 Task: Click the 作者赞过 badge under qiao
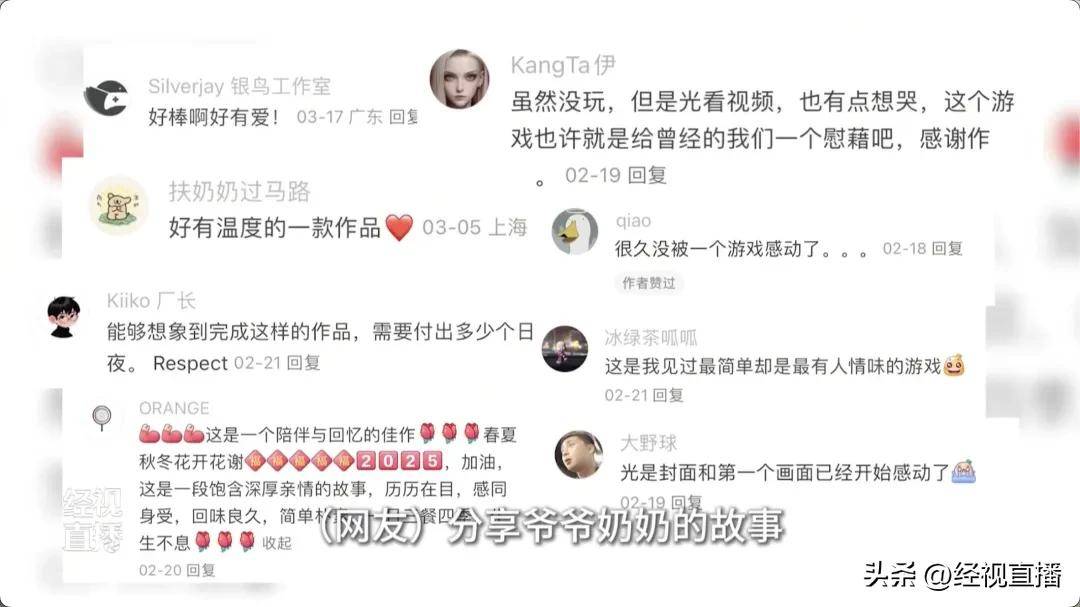pos(649,282)
